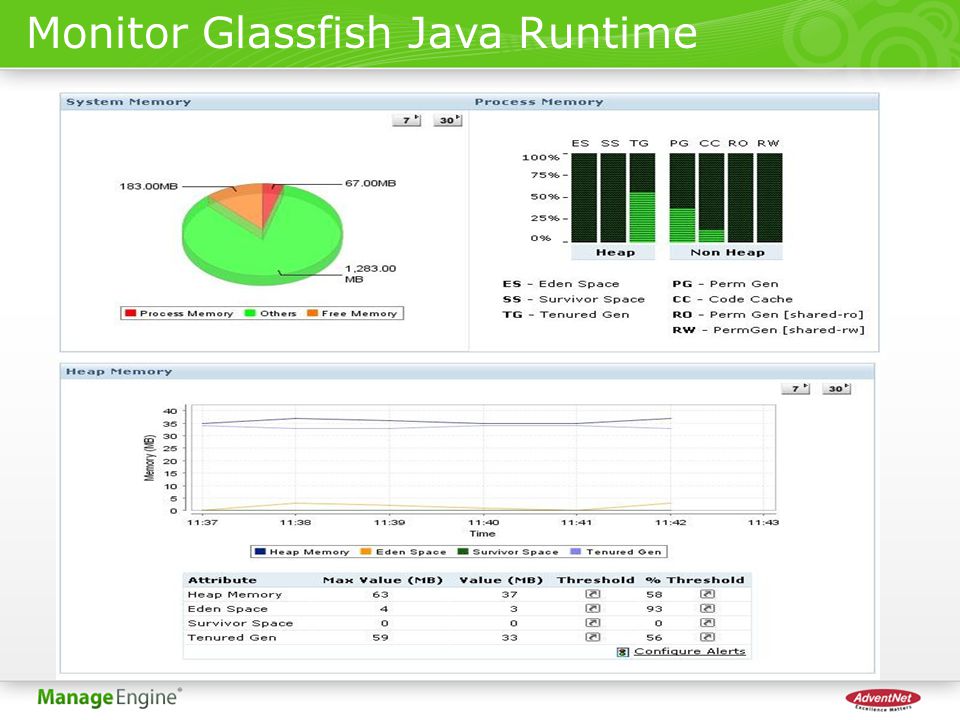Click the 67.00MB pie label
The image size is (960, 720).
click(370, 183)
